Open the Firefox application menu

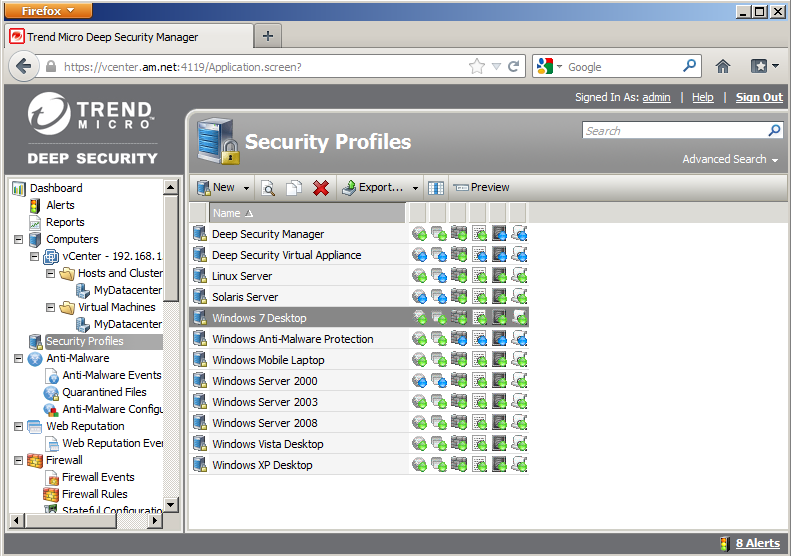(49, 10)
